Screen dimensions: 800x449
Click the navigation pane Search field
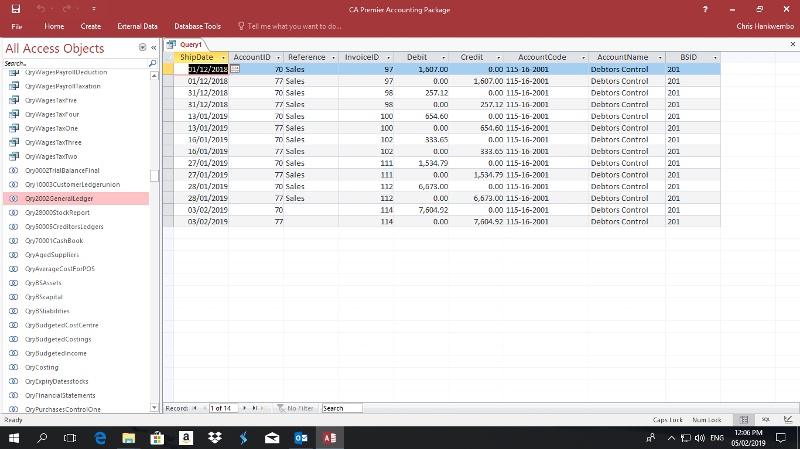coord(75,63)
